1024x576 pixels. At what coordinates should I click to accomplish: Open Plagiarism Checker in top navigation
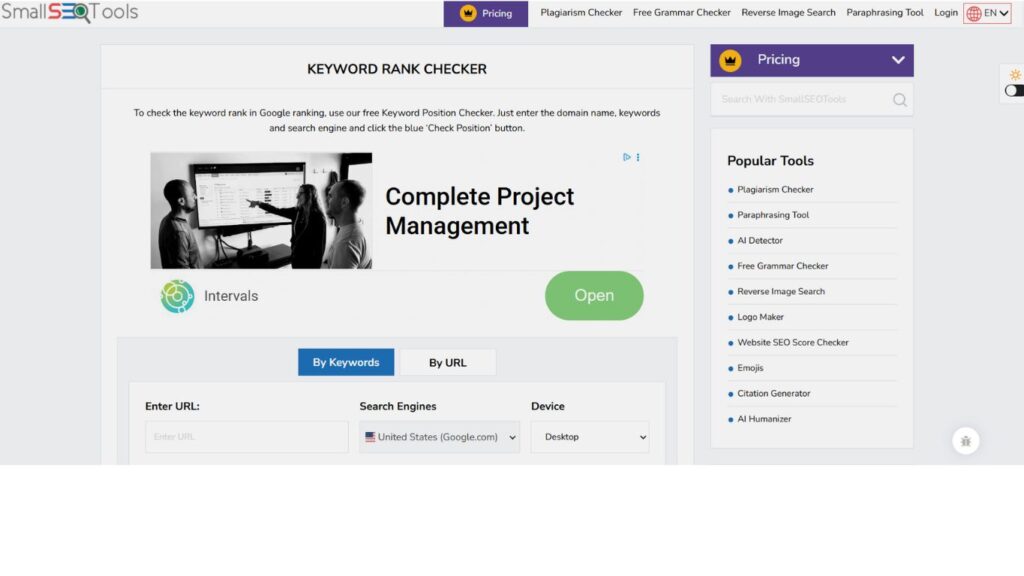[581, 12]
